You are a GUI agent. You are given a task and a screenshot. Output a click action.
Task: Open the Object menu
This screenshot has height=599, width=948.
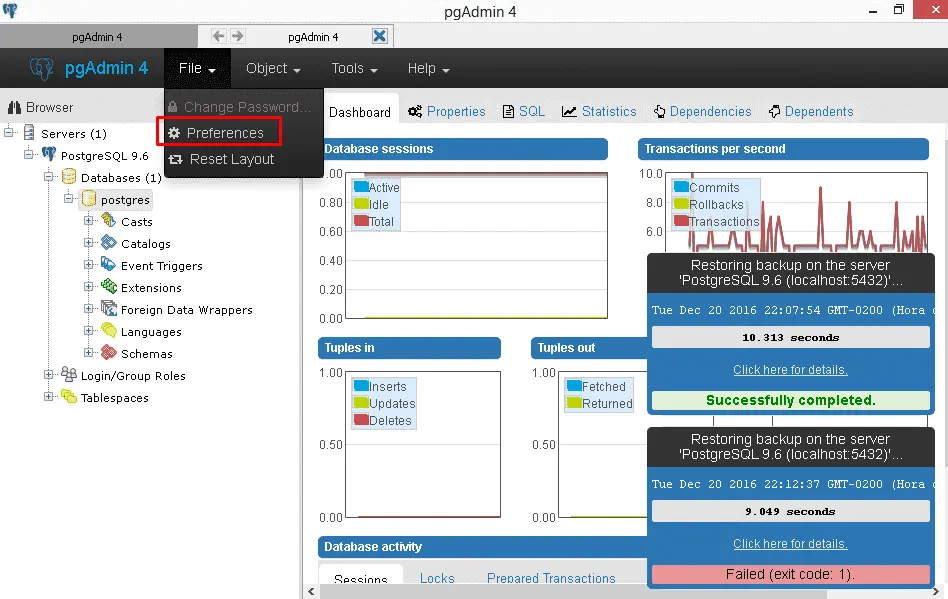(x=273, y=68)
